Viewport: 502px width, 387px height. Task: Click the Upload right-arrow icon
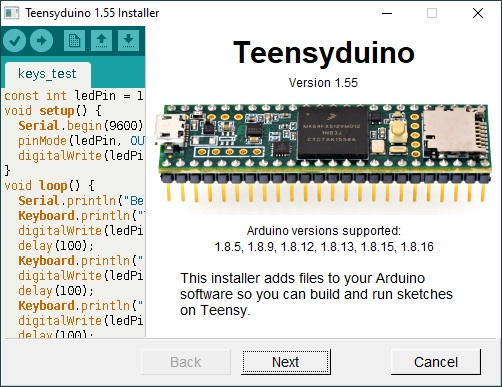pyautogui.click(x=41, y=41)
